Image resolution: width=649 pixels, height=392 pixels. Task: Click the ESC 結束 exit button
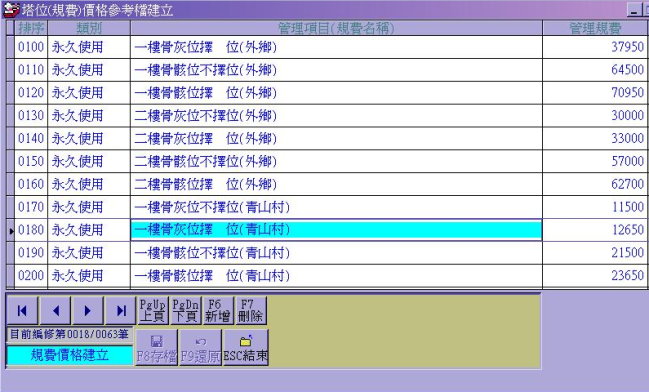tap(245, 348)
